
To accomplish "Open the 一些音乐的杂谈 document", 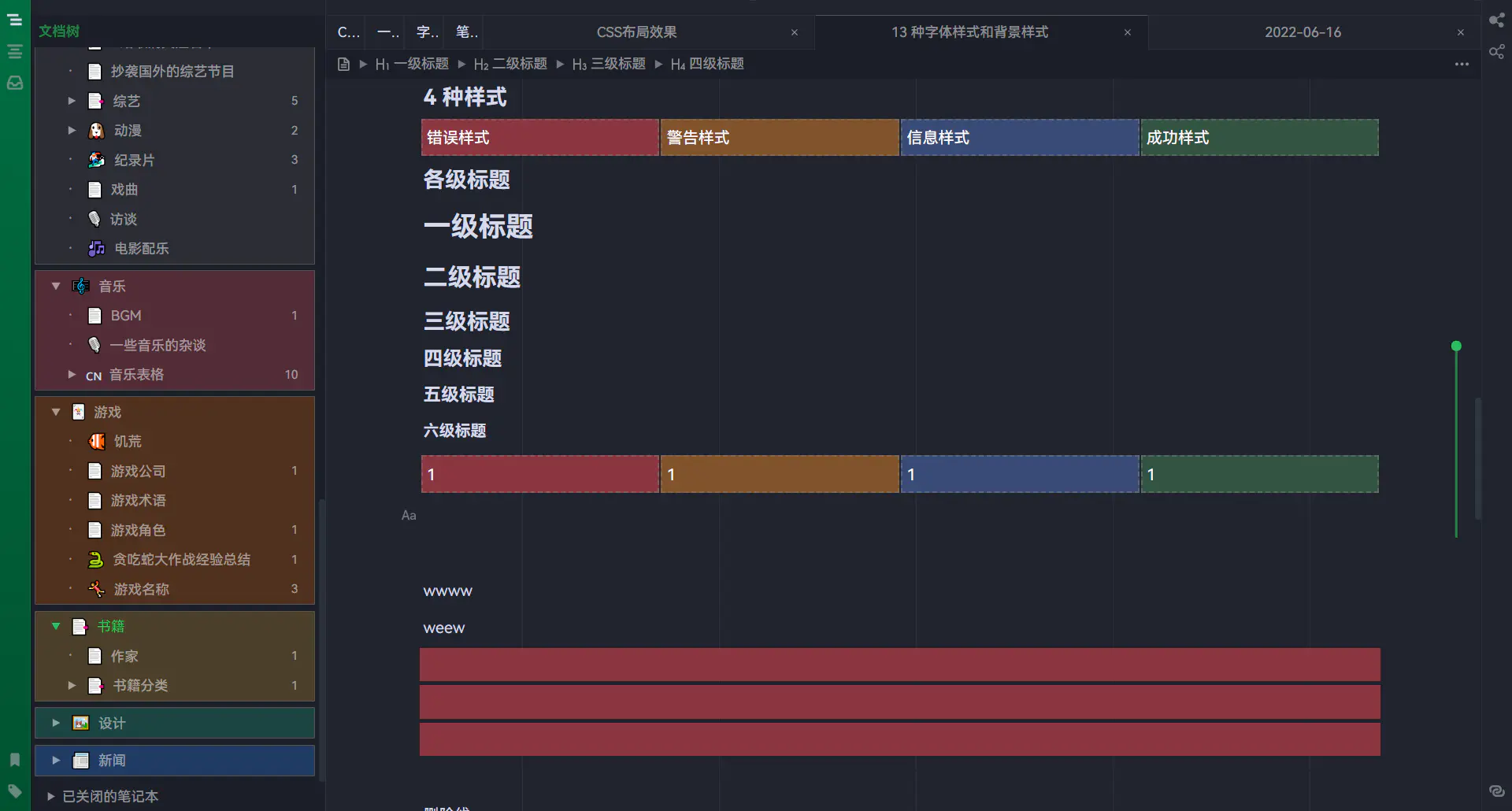I will (x=173, y=345).
